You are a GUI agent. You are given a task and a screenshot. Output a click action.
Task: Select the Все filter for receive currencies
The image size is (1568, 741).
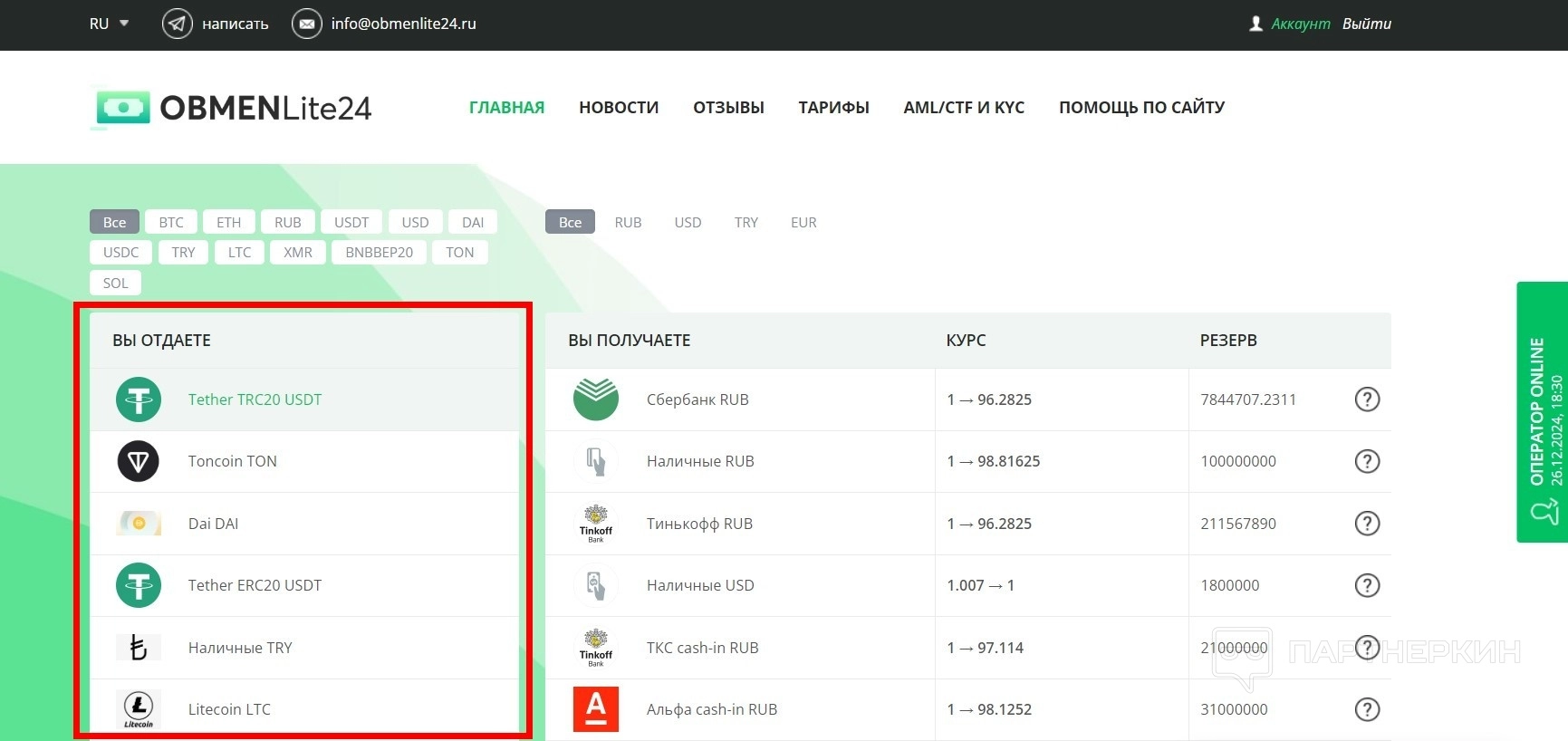(x=571, y=222)
